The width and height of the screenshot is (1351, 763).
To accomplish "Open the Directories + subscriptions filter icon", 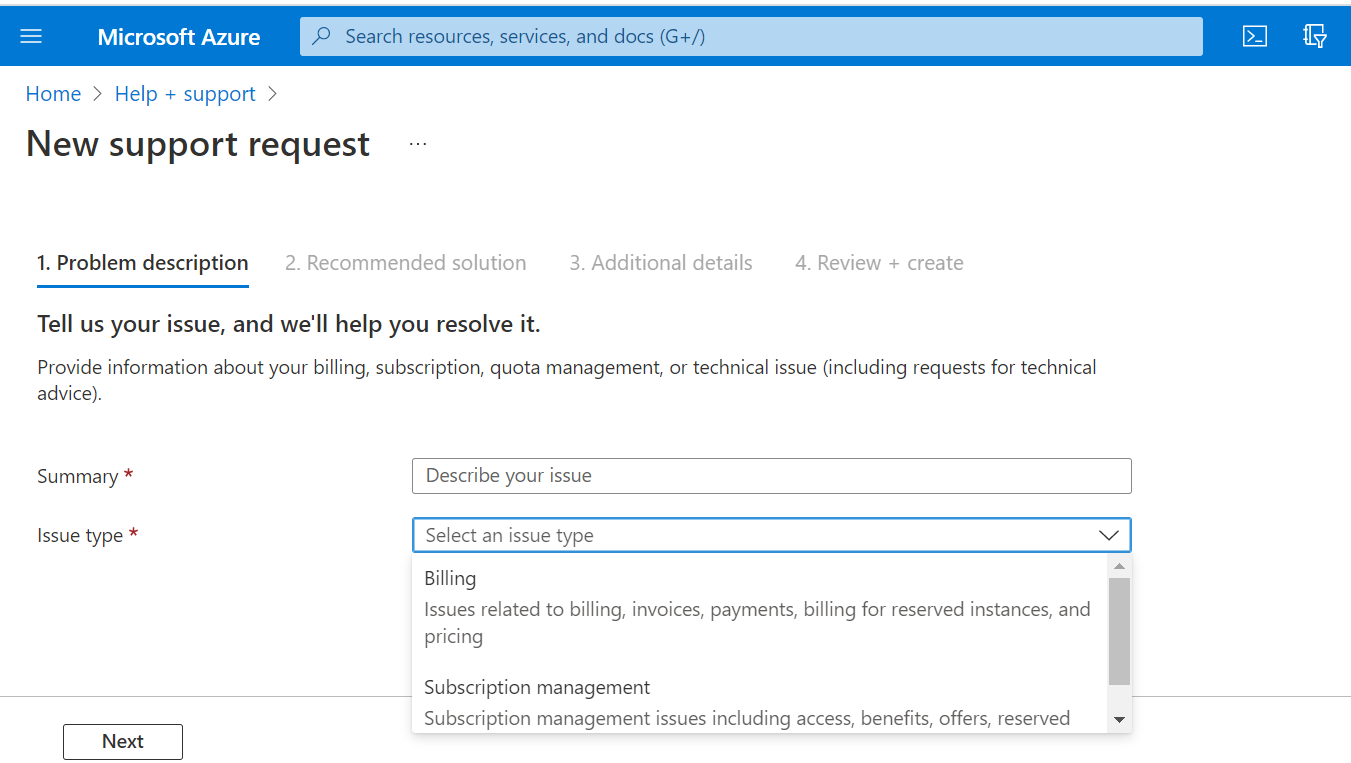I will (1315, 37).
